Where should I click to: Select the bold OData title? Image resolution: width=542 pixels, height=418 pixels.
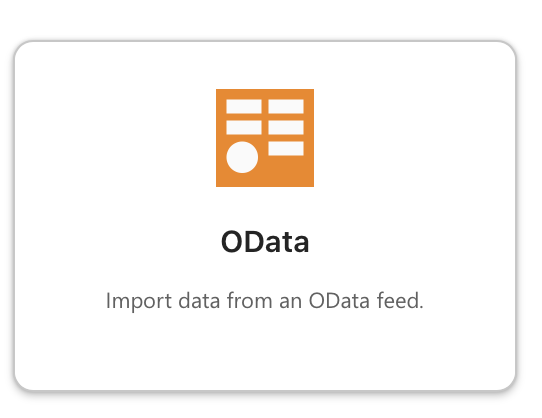[x=265, y=242]
